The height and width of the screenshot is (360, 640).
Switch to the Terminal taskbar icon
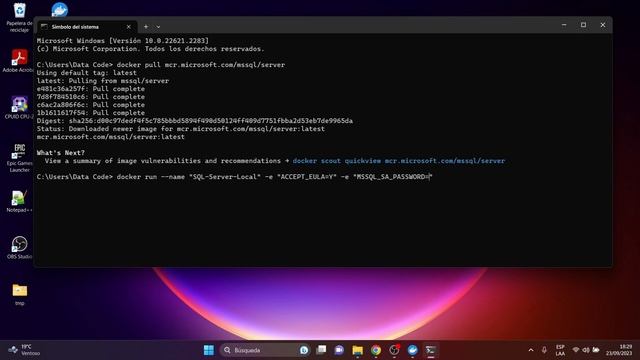(x=431, y=350)
